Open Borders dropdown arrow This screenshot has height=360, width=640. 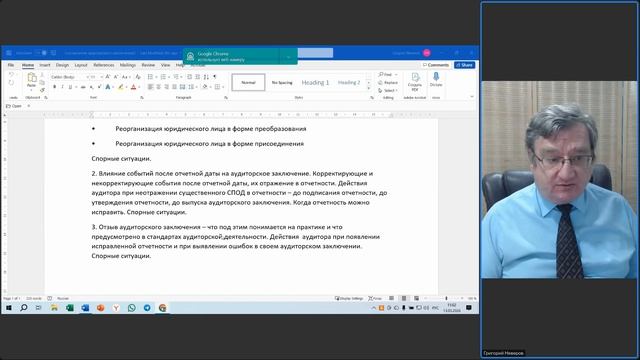pos(223,87)
